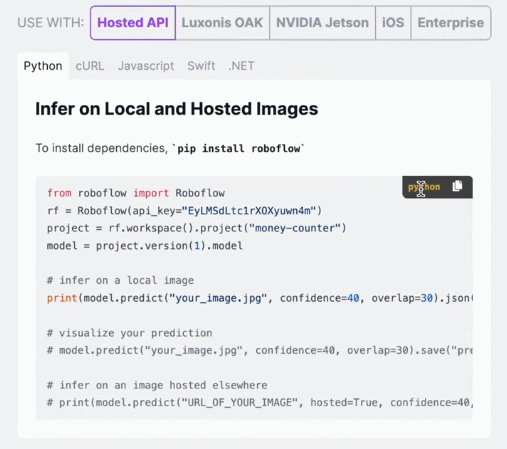507x449 pixels.
Task: Click the "money-counter" project string
Action: [295, 228]
